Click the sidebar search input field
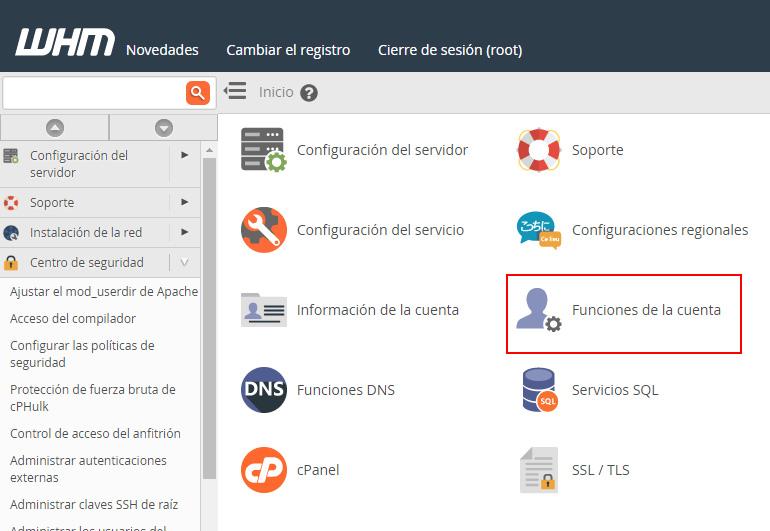The image size is (770, 531). (94, 93)
